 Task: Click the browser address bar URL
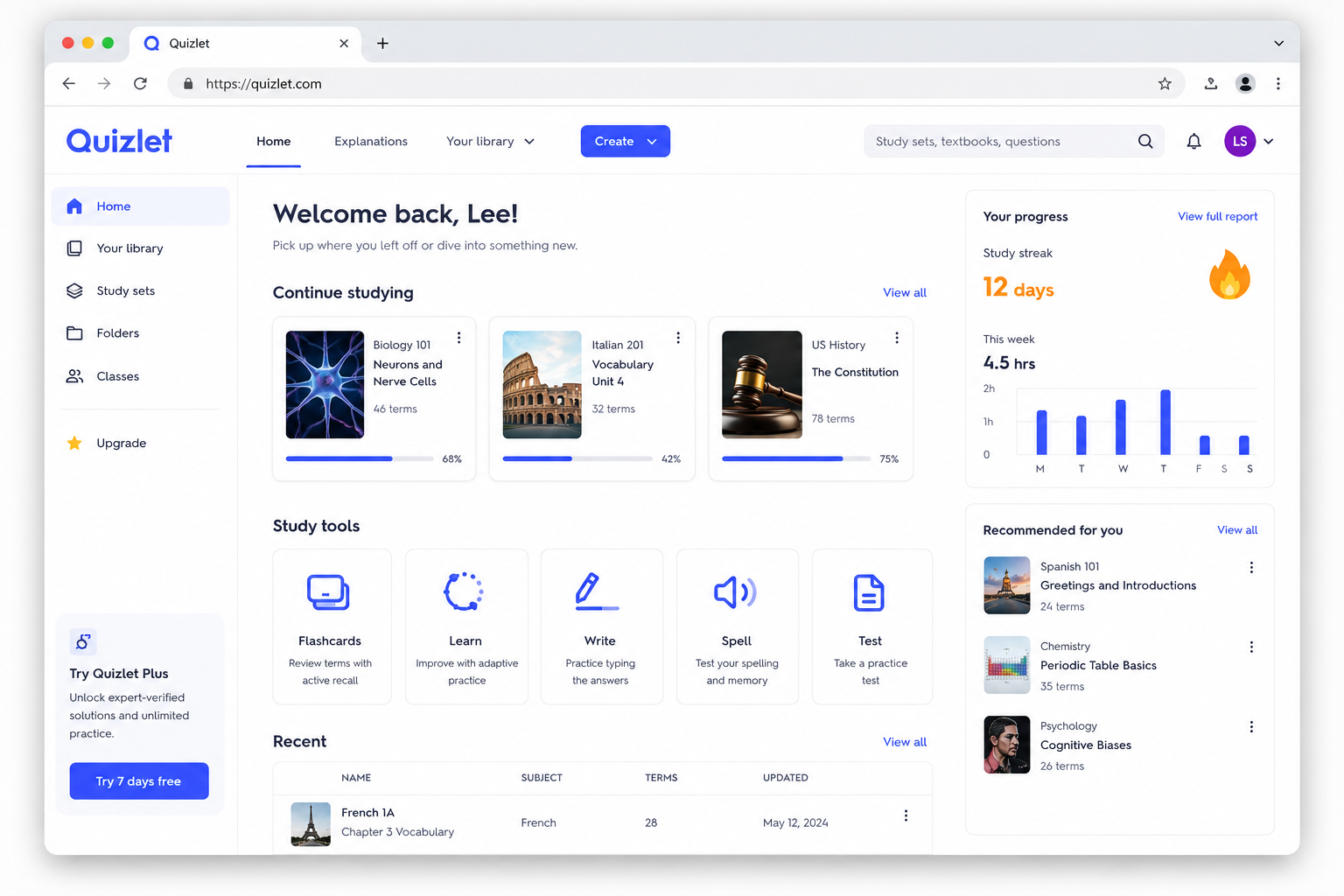pyautogui.click(x=263, y=84)
